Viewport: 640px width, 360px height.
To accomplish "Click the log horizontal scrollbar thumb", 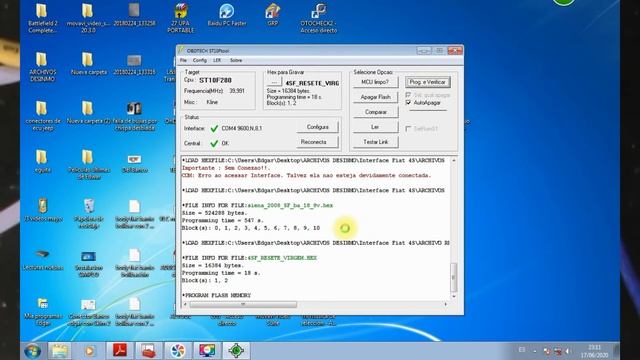I will click(243, 304).
